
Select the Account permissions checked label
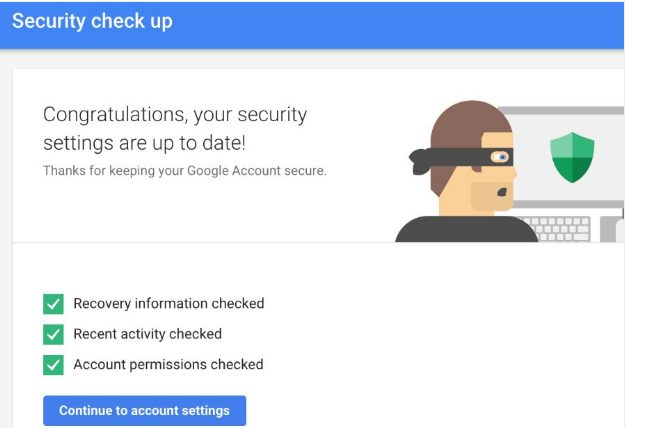click(168, 365)
